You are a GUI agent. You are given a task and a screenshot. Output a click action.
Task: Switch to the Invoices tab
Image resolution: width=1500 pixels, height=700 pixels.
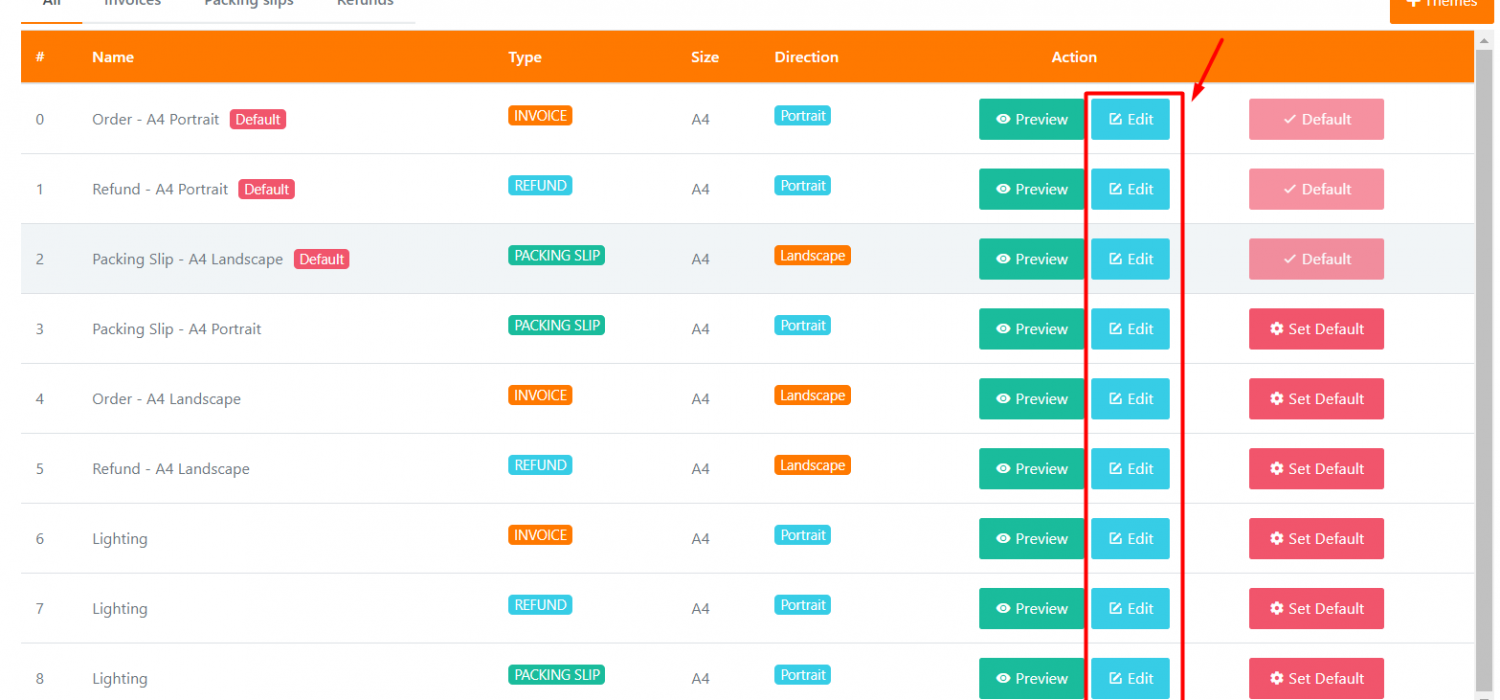coord(132,5)
